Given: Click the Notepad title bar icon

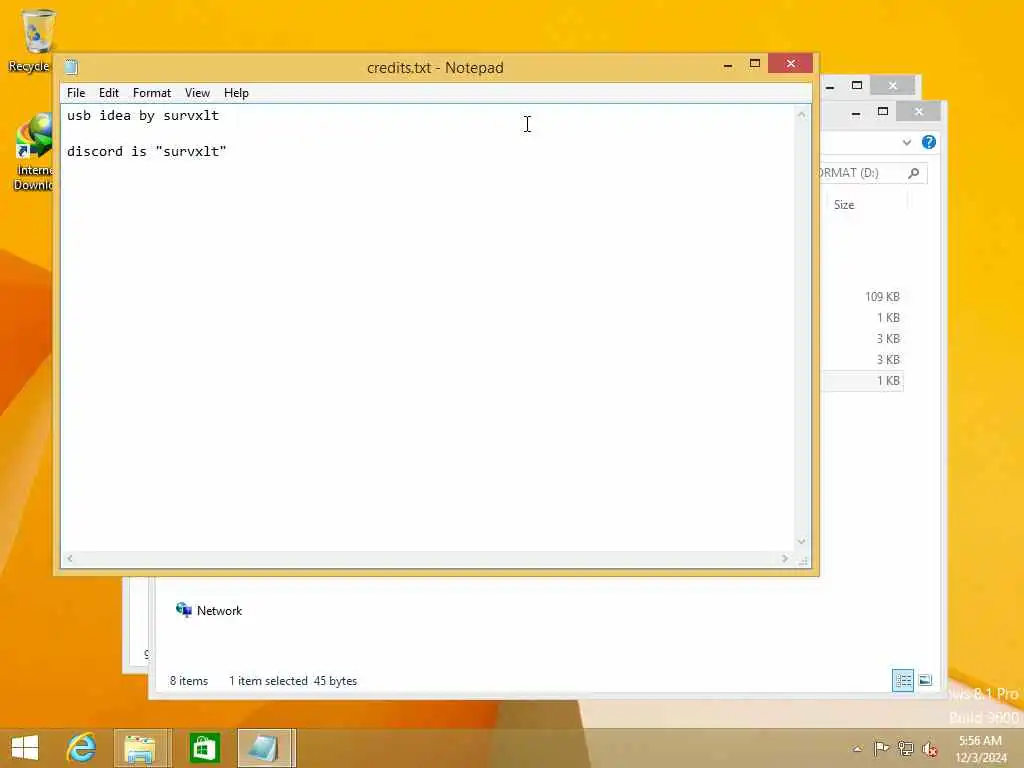Looking at the screenshot, I should [71, 67].
